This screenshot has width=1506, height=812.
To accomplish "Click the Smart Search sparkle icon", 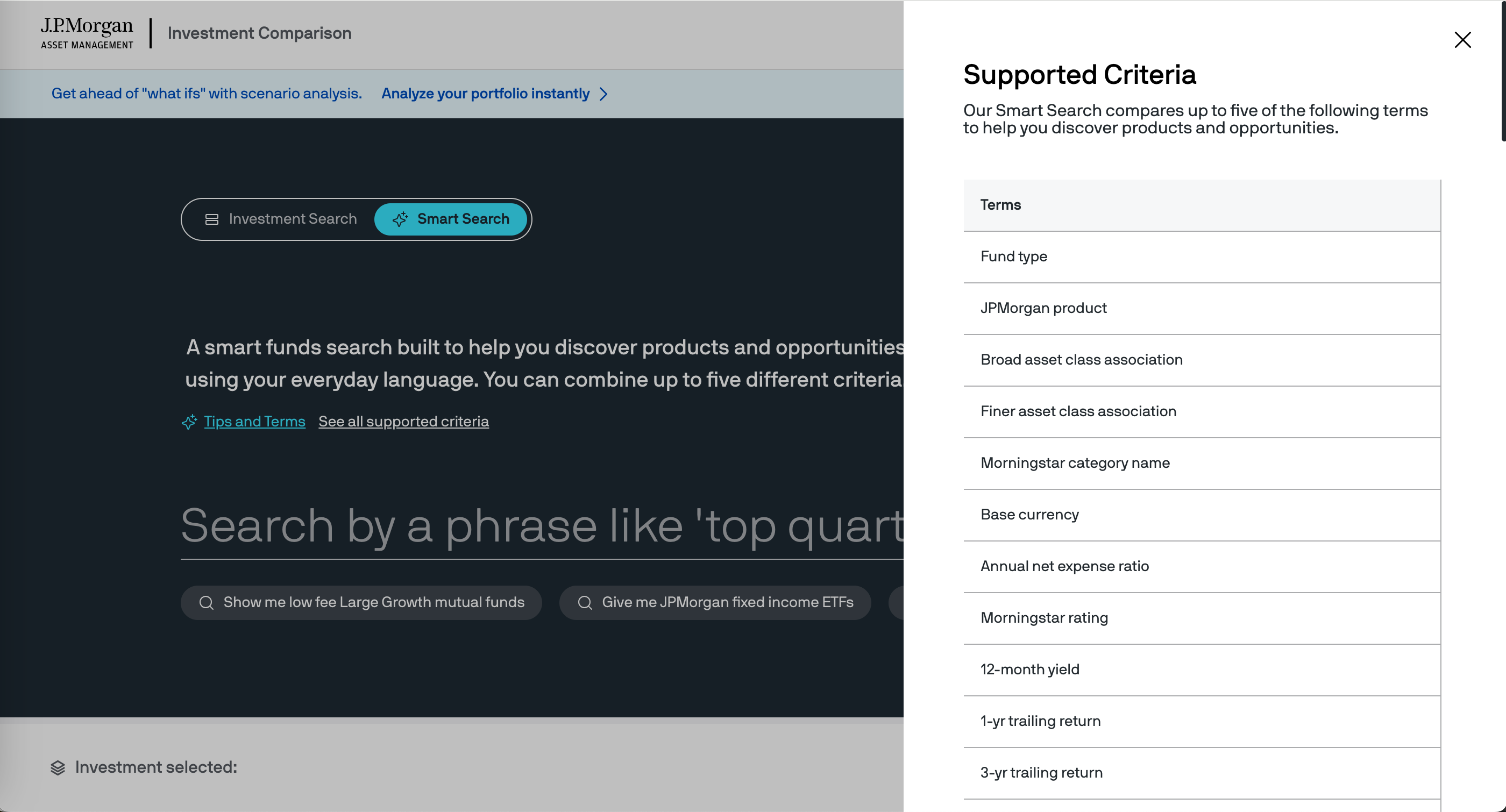I will [401, 219].
